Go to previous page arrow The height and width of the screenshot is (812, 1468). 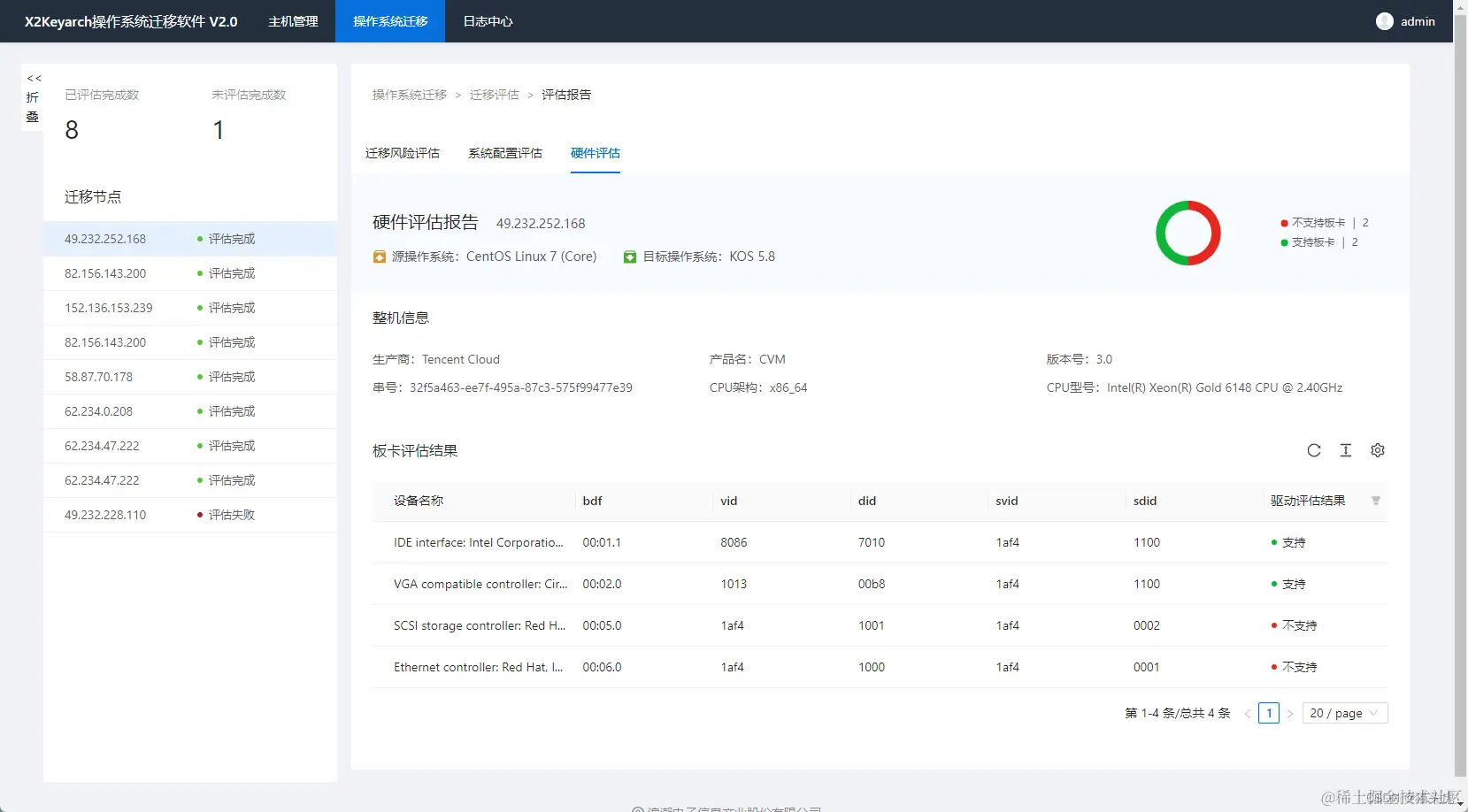pyautogui.click(x=1248, y=713)
